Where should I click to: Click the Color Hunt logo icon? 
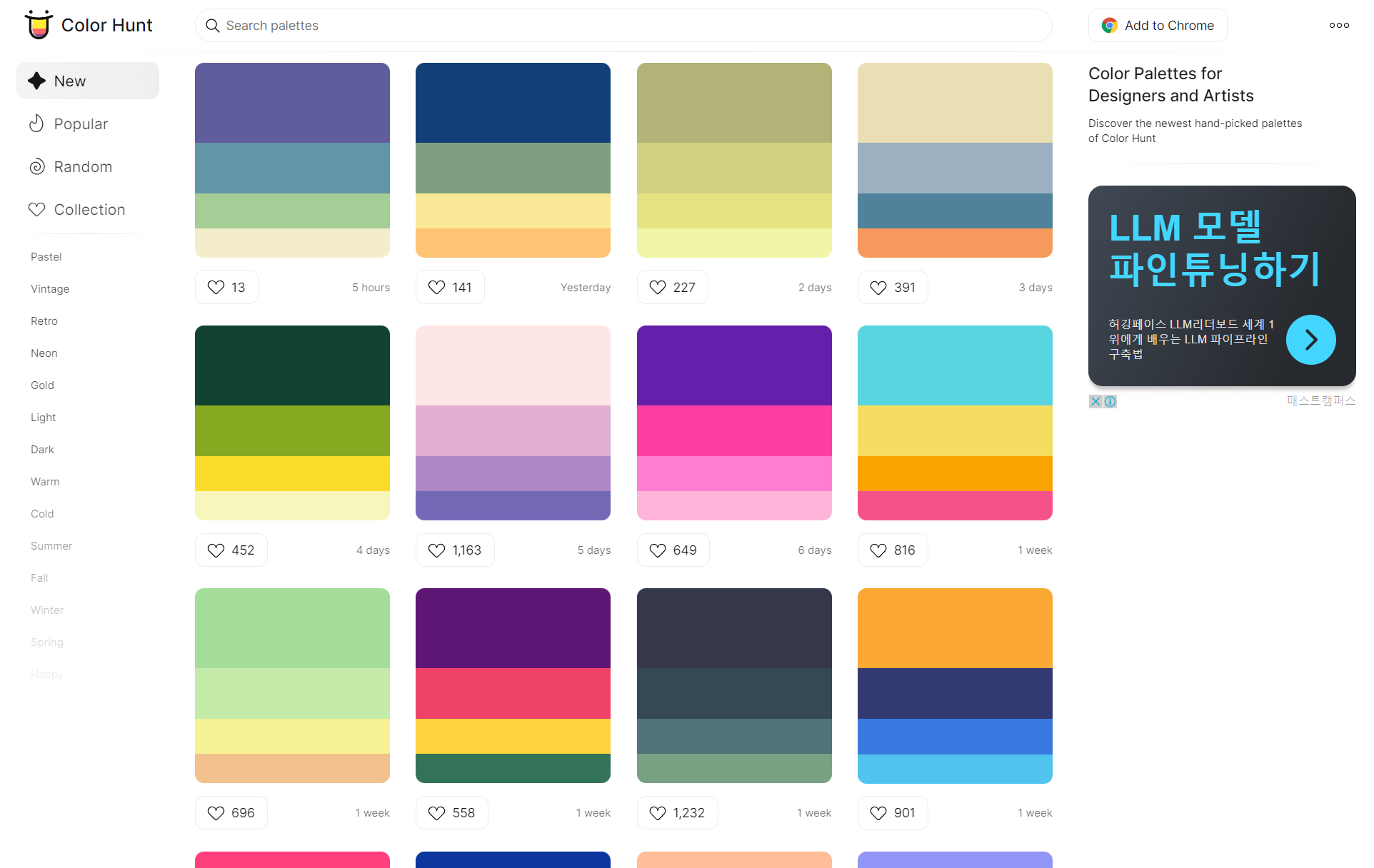39,25
